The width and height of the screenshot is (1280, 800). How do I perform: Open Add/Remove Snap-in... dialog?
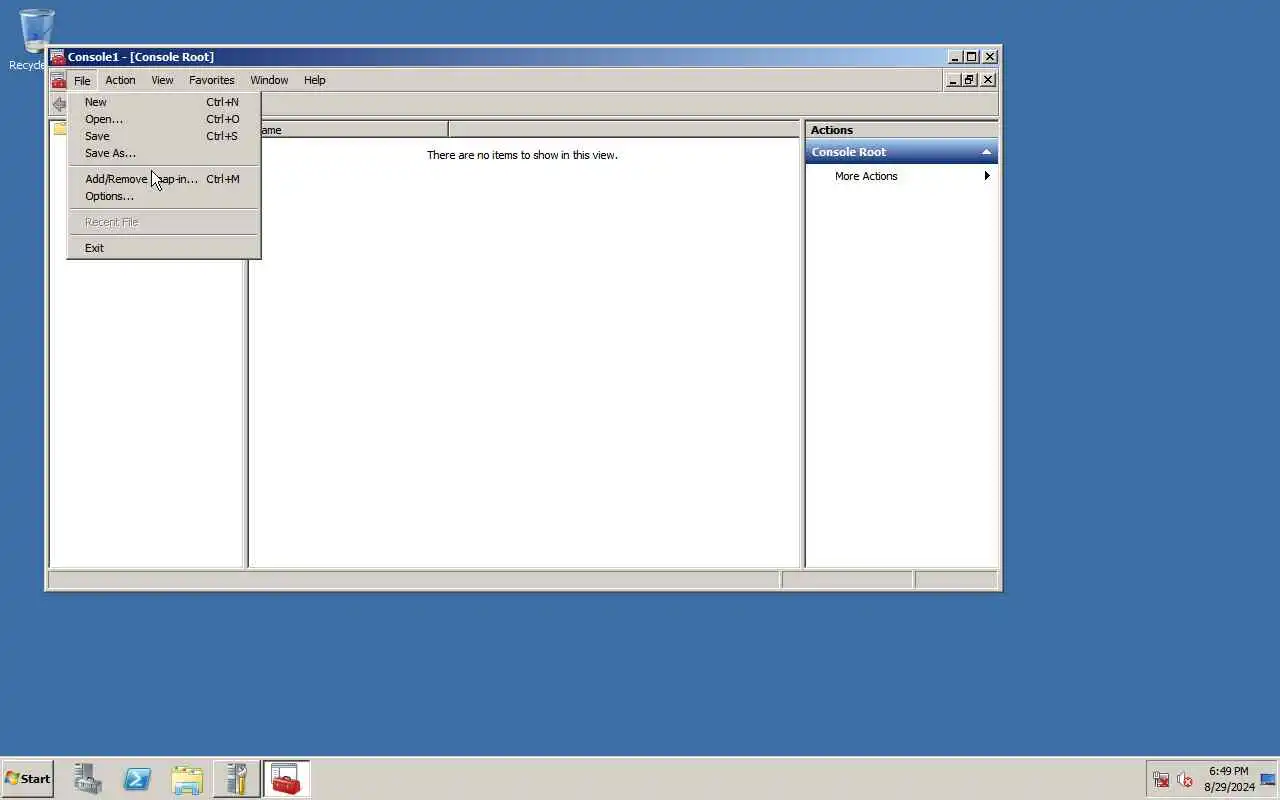[164, 179]
